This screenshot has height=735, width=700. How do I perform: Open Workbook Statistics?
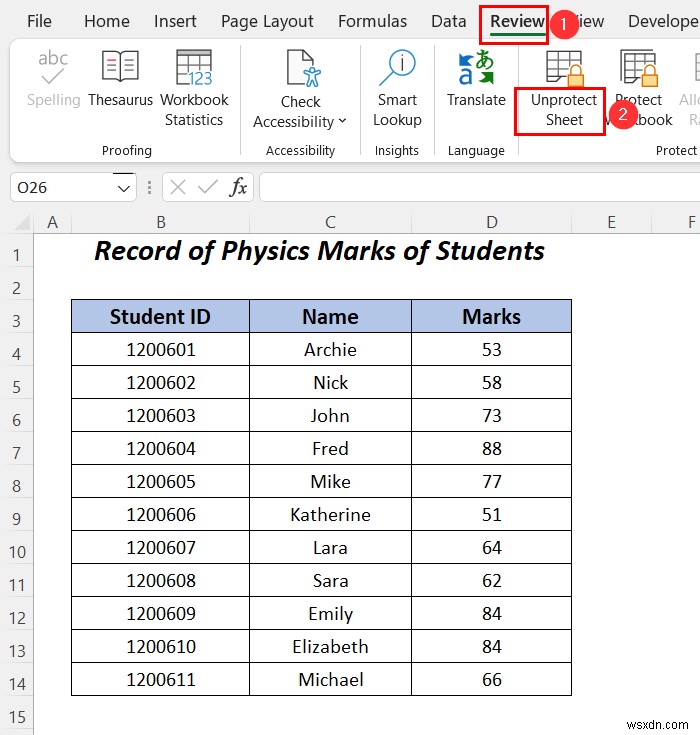194,88
